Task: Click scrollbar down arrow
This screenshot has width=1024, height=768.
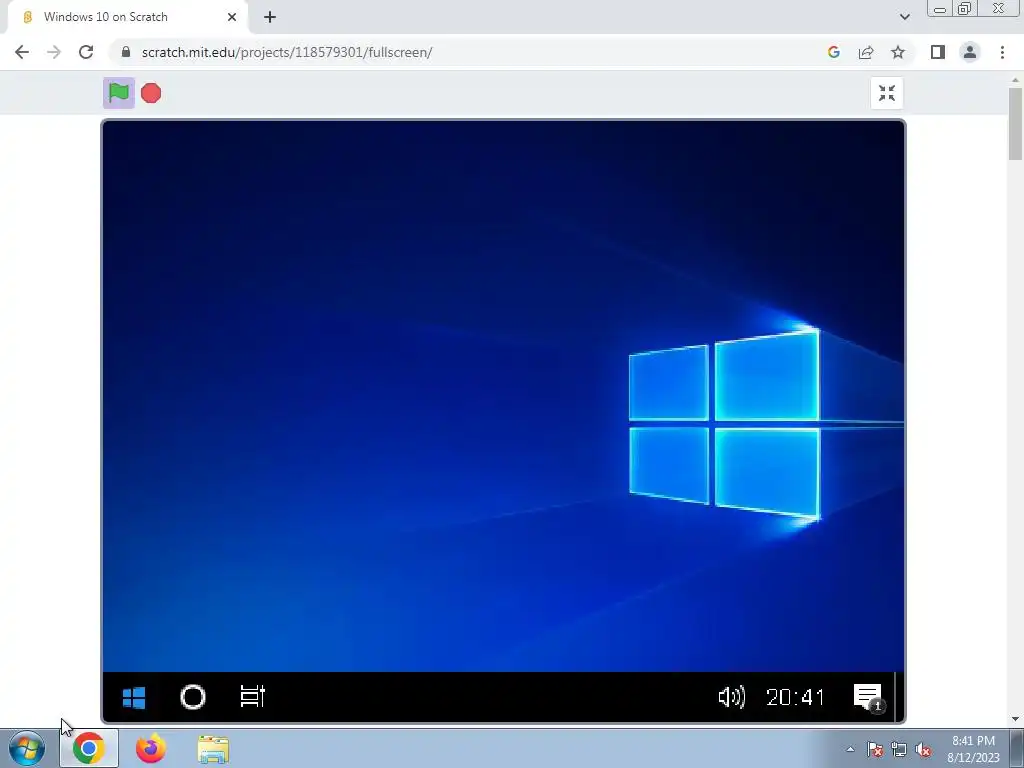Action: click(1015, 720)
